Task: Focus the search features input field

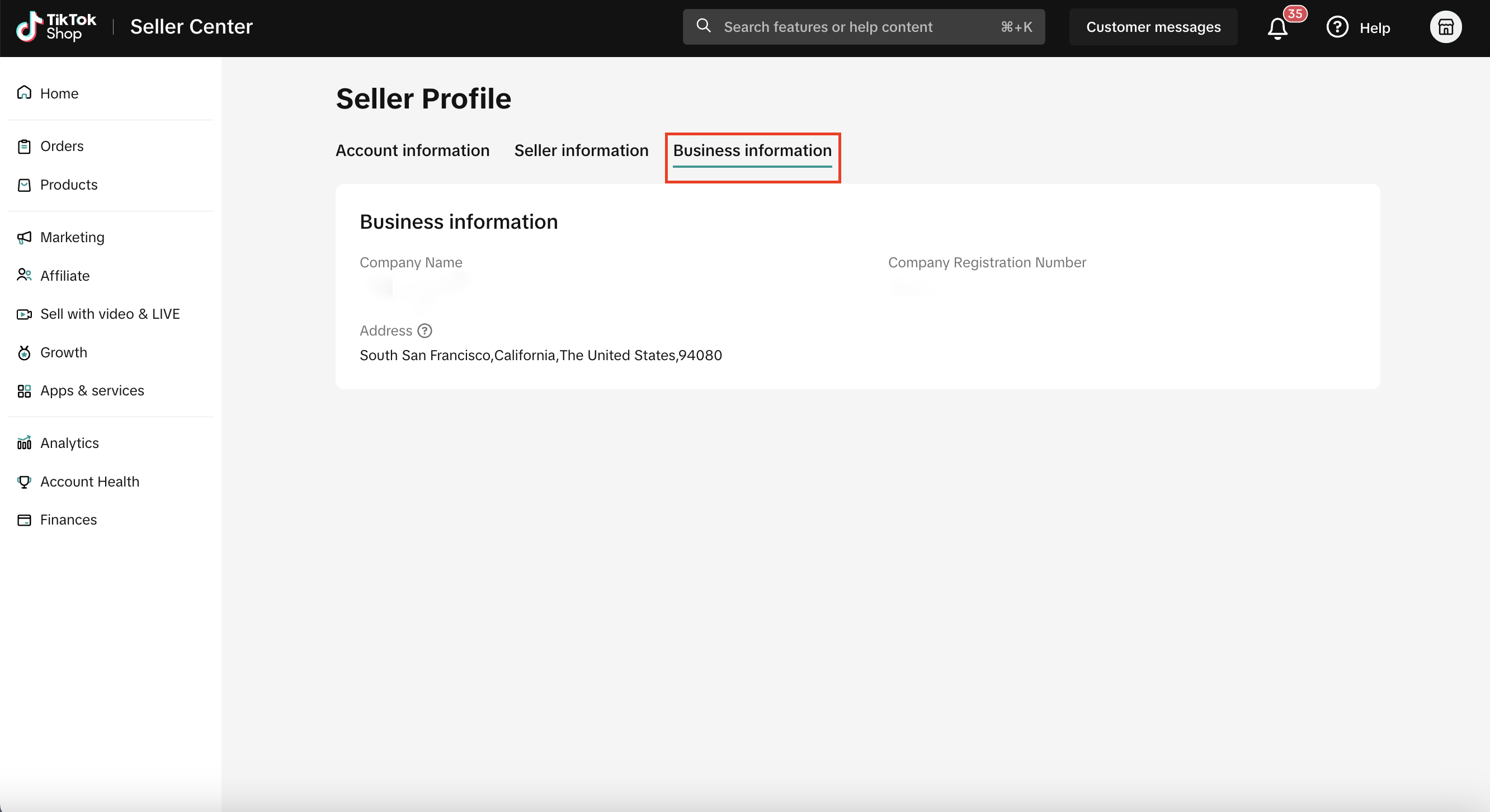Action: click(856, 27)
